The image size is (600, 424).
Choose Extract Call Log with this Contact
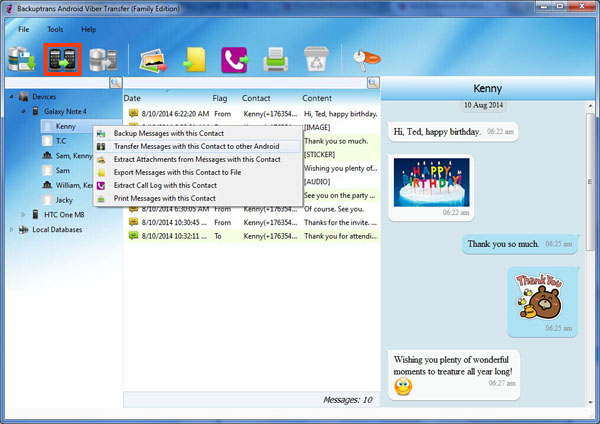tap(197, 185)
